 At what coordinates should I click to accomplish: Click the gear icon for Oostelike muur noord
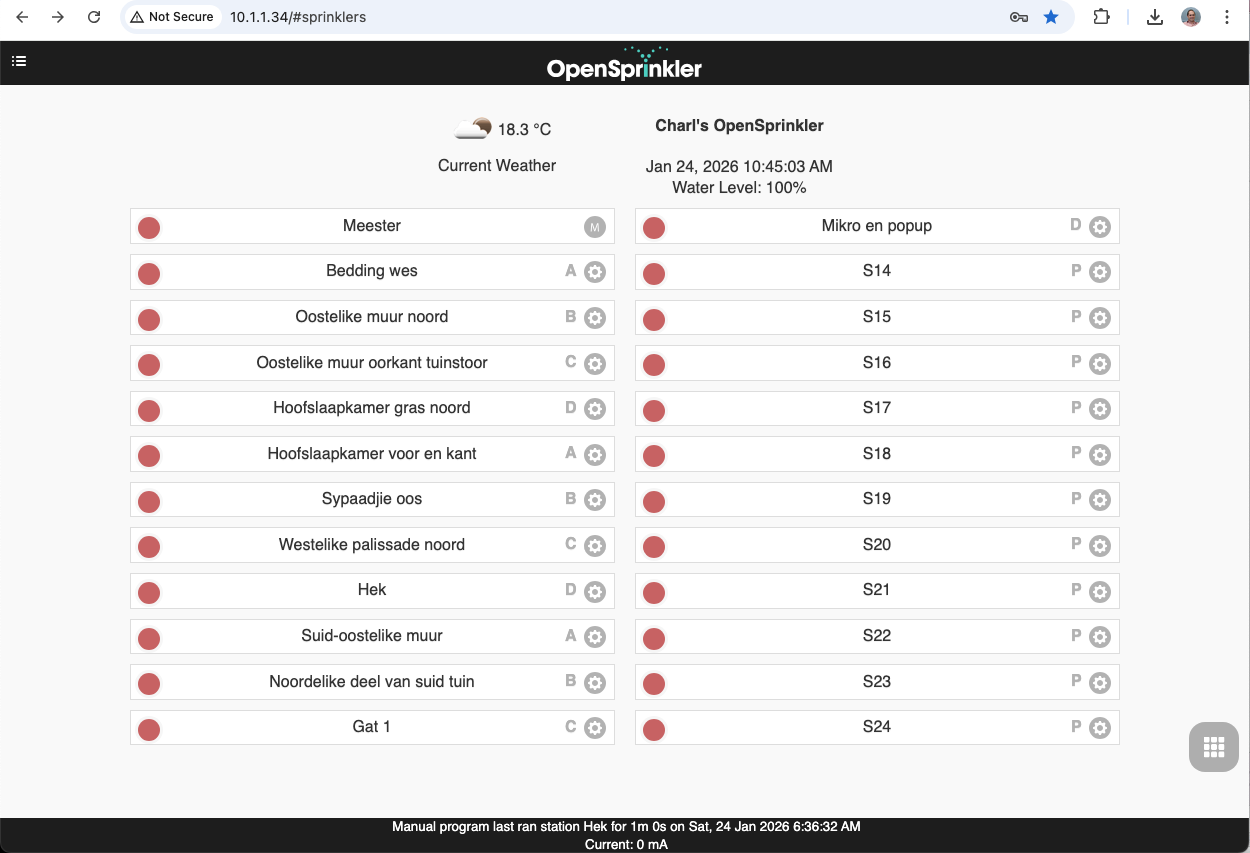click(x=594, y=318)
